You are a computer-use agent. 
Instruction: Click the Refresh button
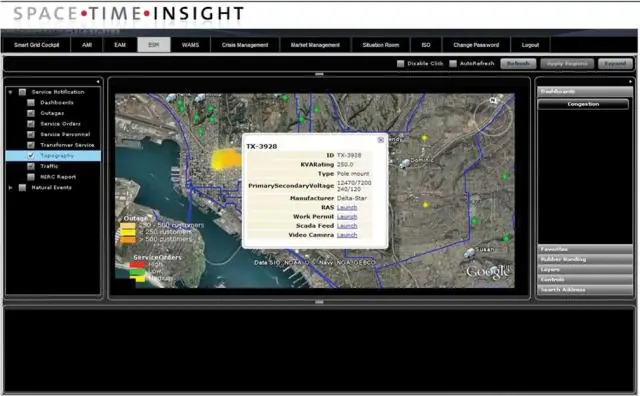coord(518,64)
